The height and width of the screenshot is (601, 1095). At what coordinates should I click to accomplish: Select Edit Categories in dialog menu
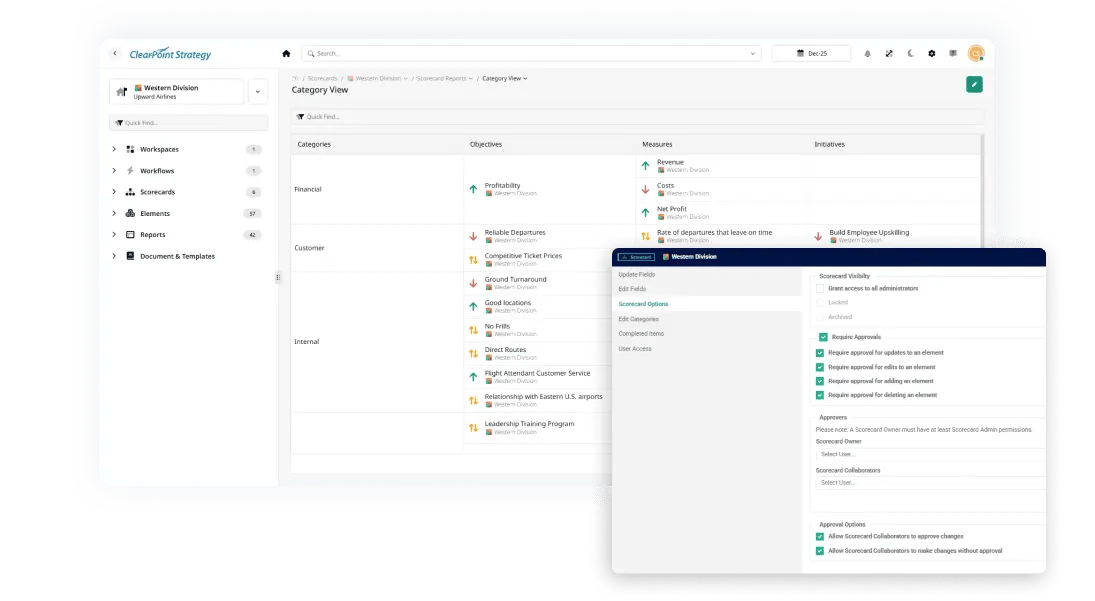click(x=638, y=319)
